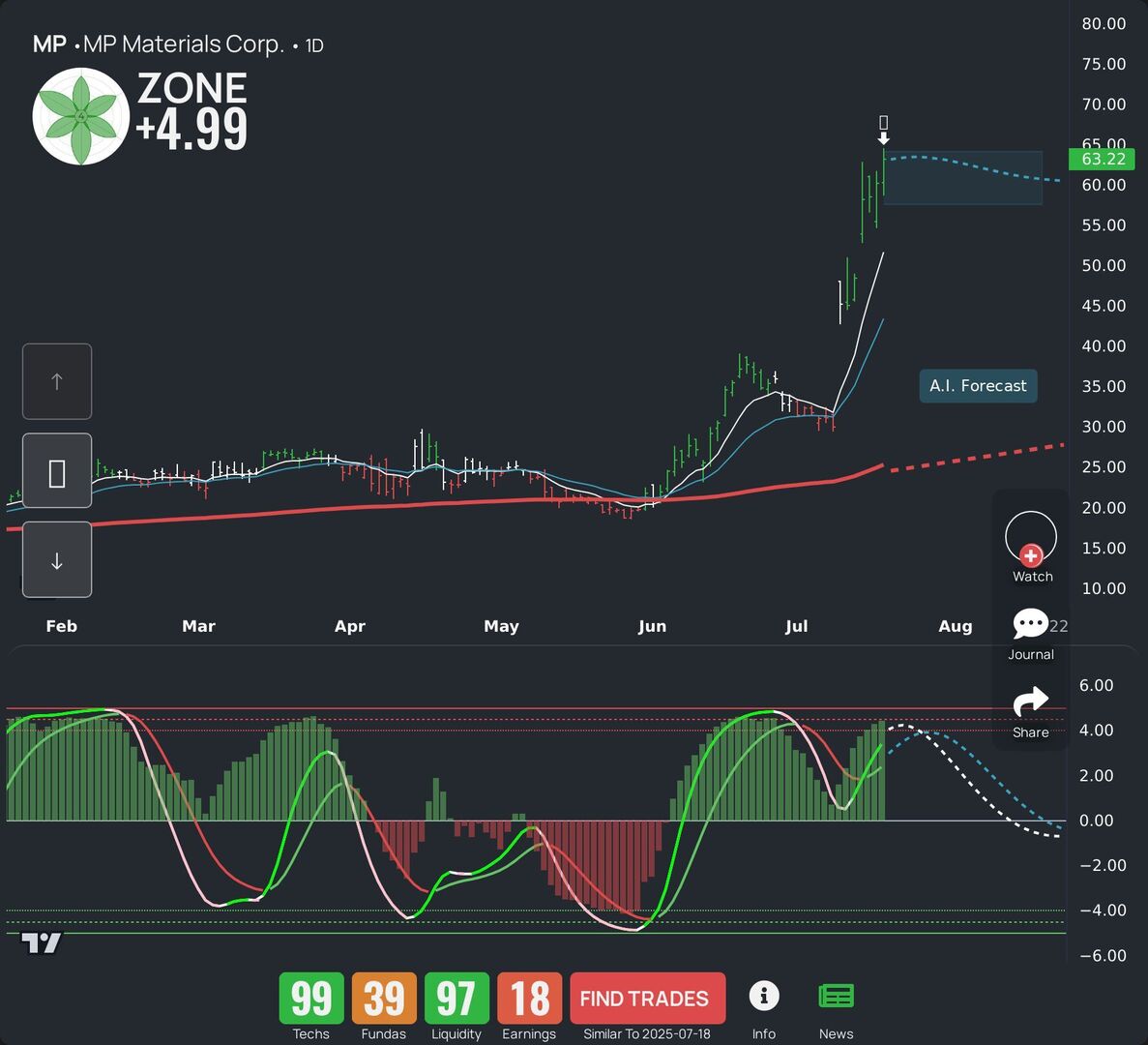Click the dashed red moving average projection
The width and height of the screenshot is (1148, 1045).
[977, 457]
